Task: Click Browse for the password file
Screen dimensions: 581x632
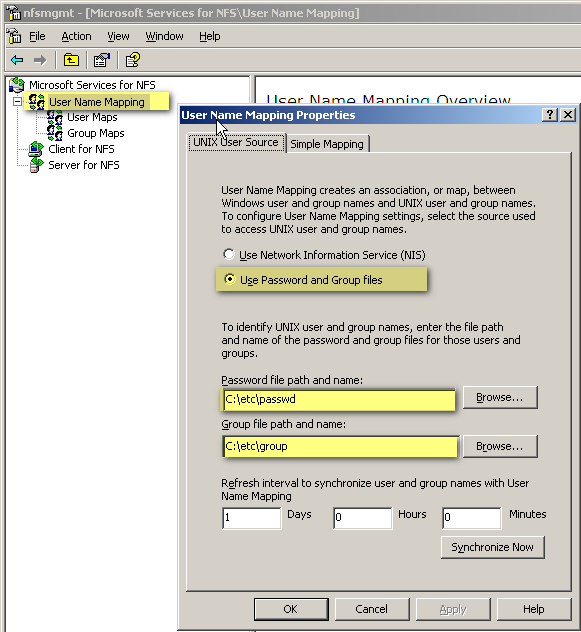Action: tap(500, 397)
